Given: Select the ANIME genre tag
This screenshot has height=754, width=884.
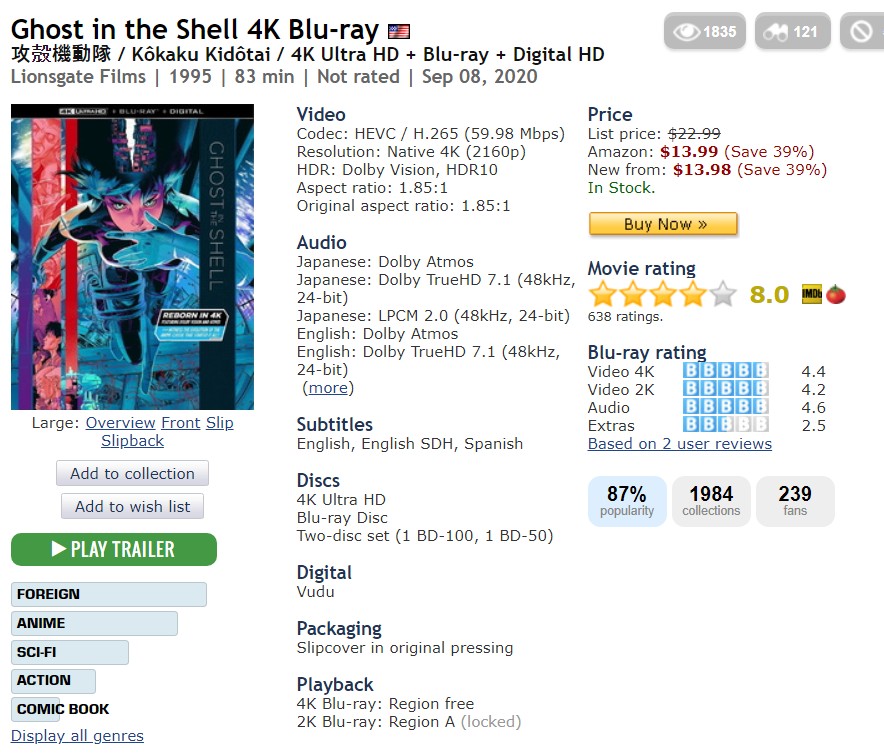Looking at the screenshot, I should click(x=94, y=623).
